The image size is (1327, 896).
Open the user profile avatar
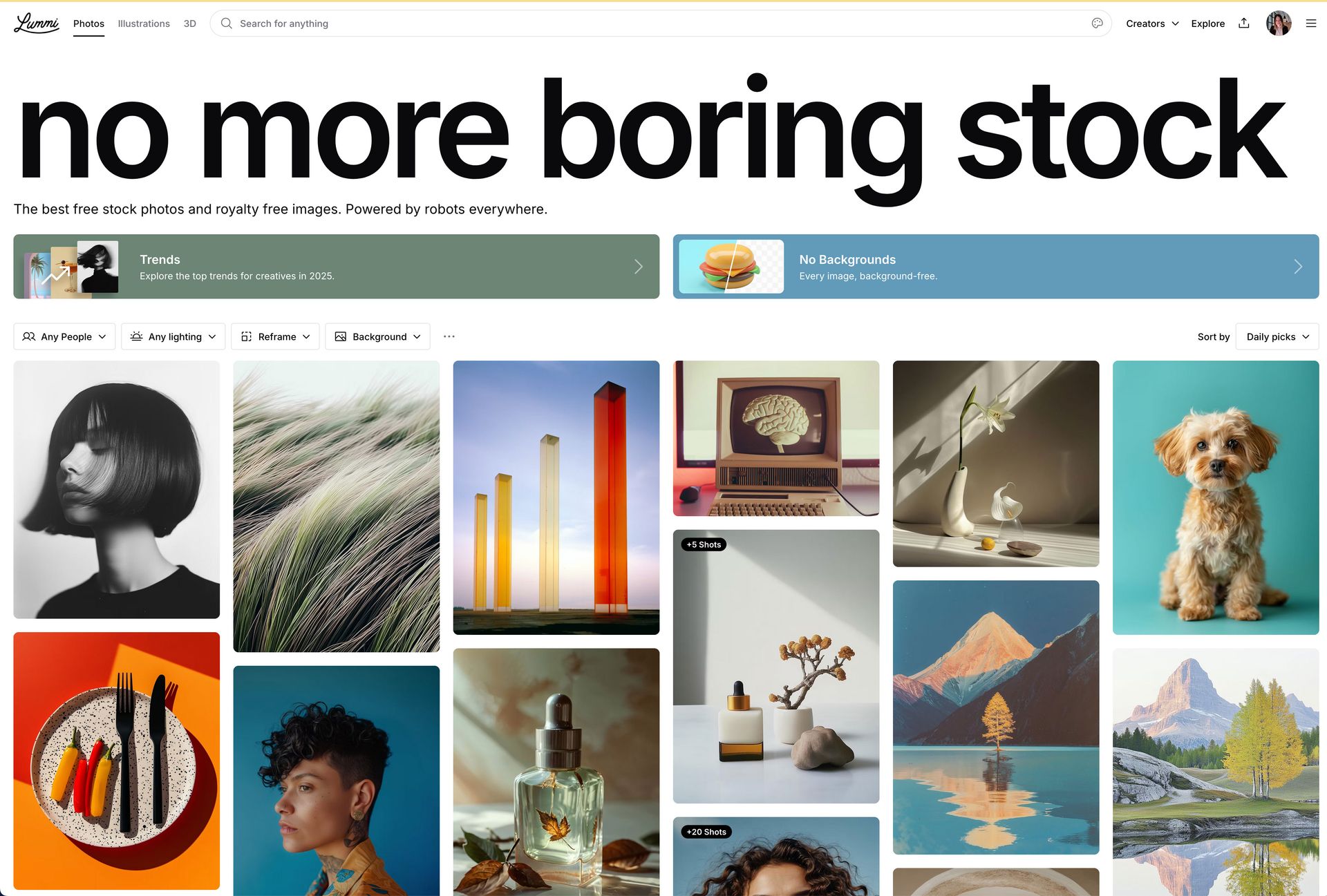click(1278, 23)
